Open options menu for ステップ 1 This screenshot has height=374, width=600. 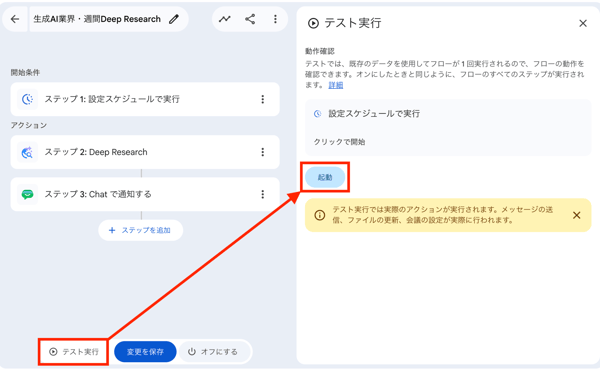pyautogui.click(x=262, y=100)
